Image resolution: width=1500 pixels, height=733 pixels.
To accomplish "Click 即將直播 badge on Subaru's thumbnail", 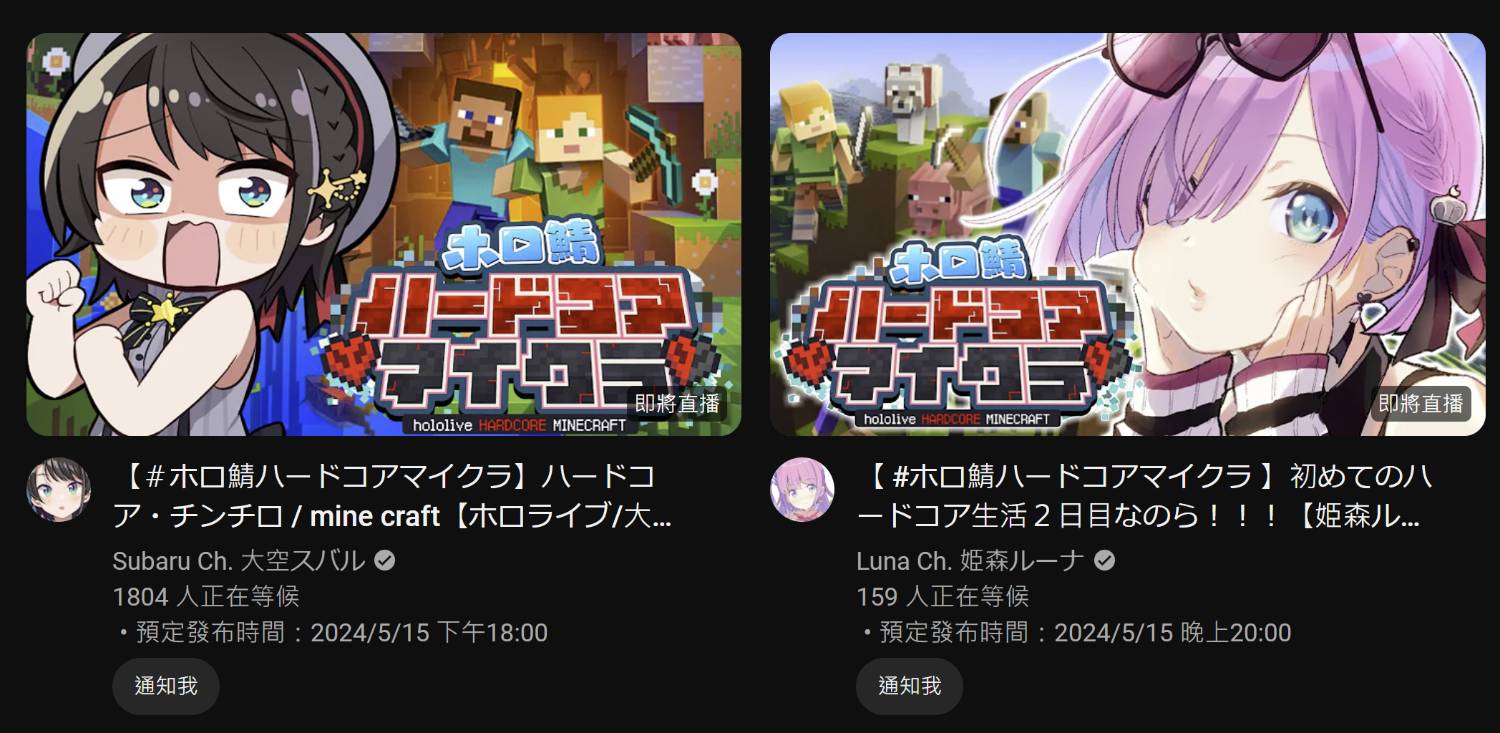I will tap(677, 403).
